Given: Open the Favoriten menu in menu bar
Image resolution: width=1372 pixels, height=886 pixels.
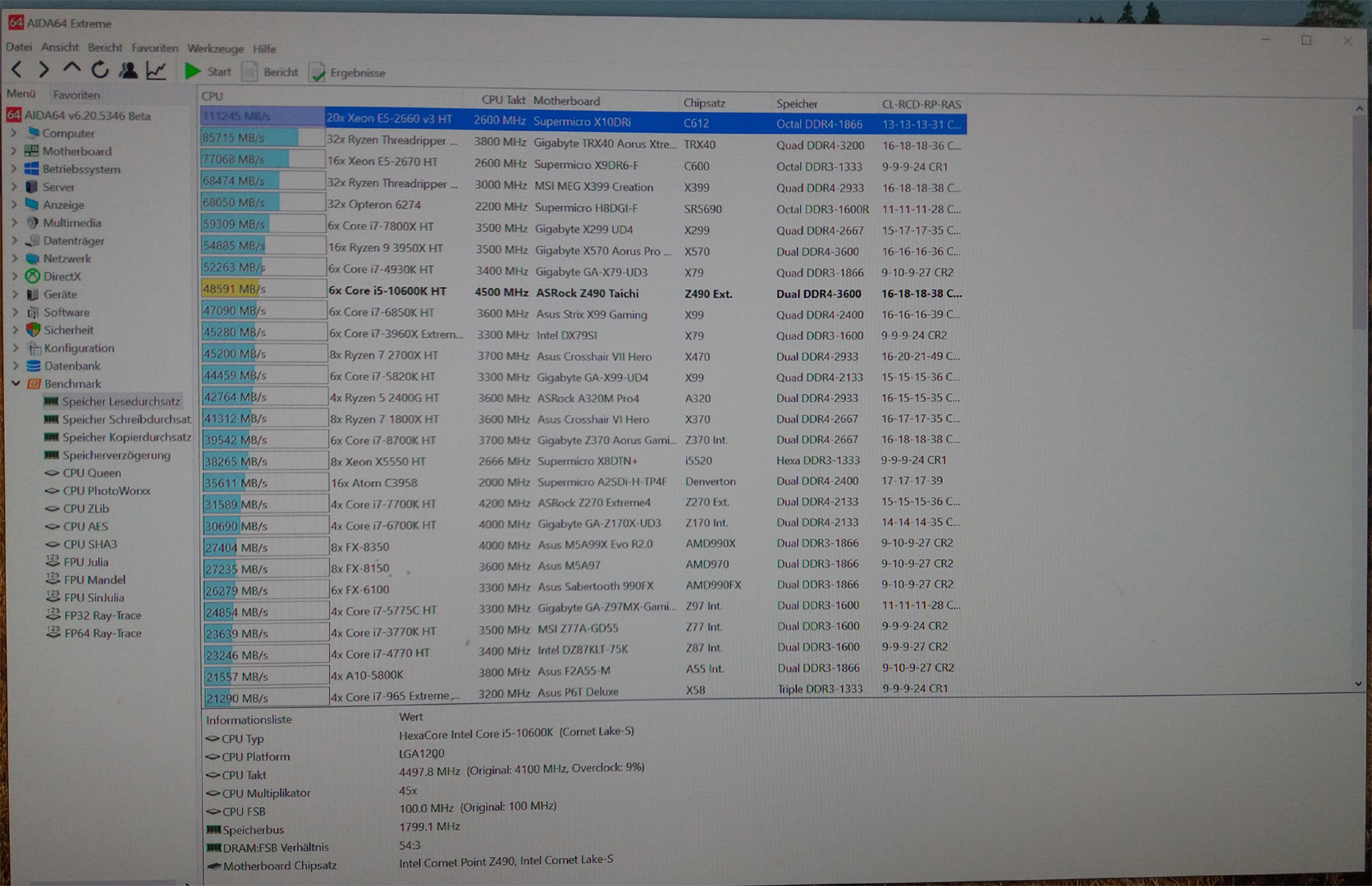Looking at the screenshot, I should [x=154, y=48].
